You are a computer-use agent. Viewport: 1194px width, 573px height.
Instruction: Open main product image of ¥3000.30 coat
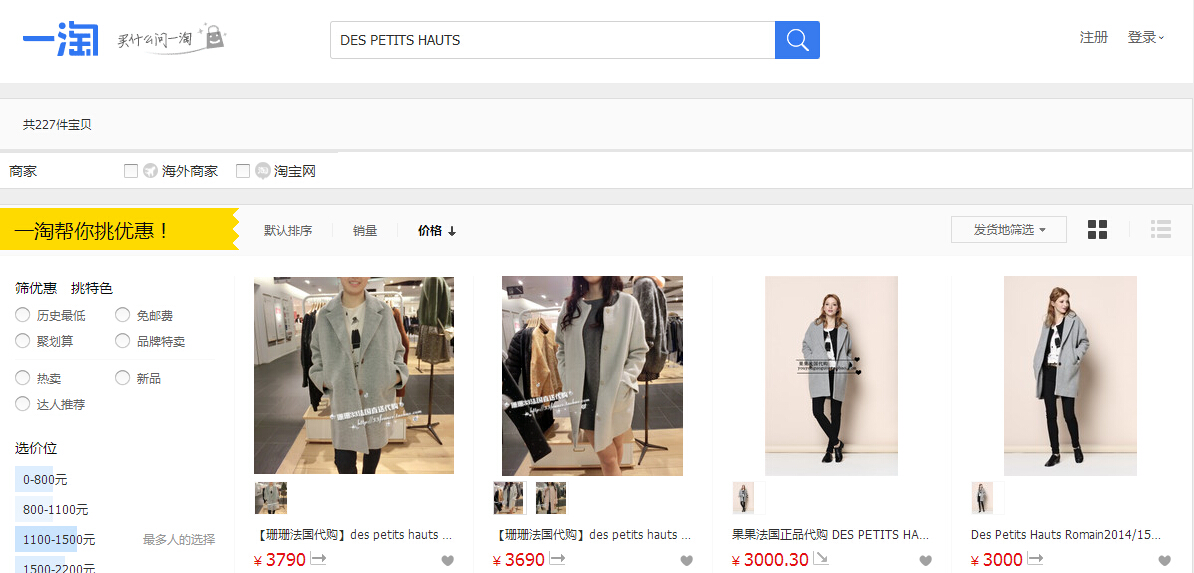coord(832,376)
